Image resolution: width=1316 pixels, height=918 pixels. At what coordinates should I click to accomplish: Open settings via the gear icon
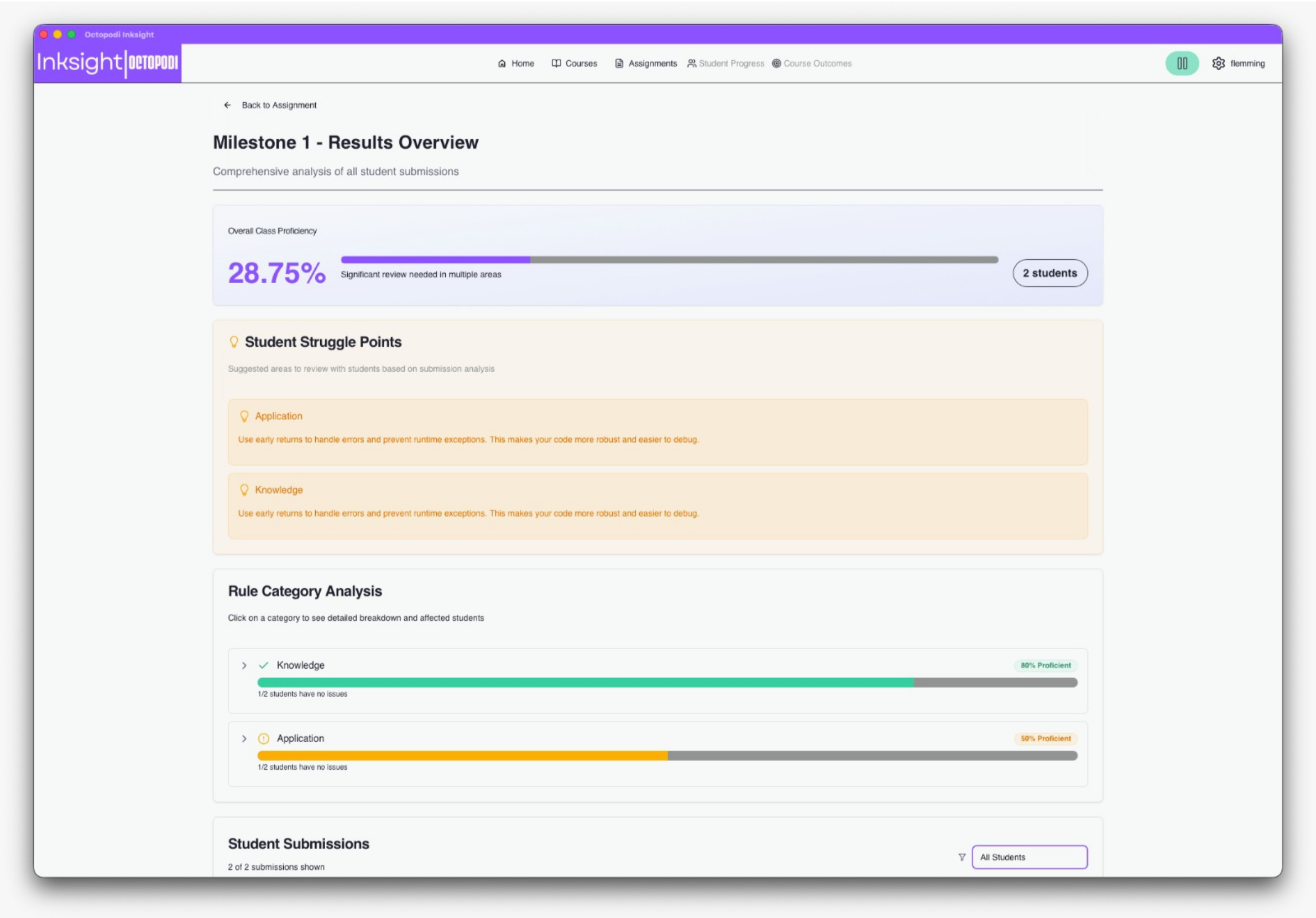pos(1219,64)
